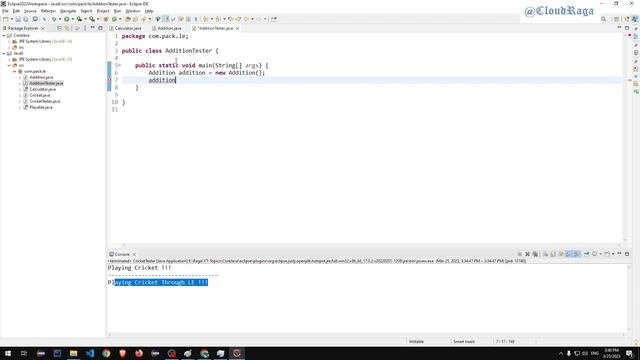Image resolution: width=640 pixels, height=360 pixels.
Task: Click in editor after the word 'addition'
Action: pos(176,80)
